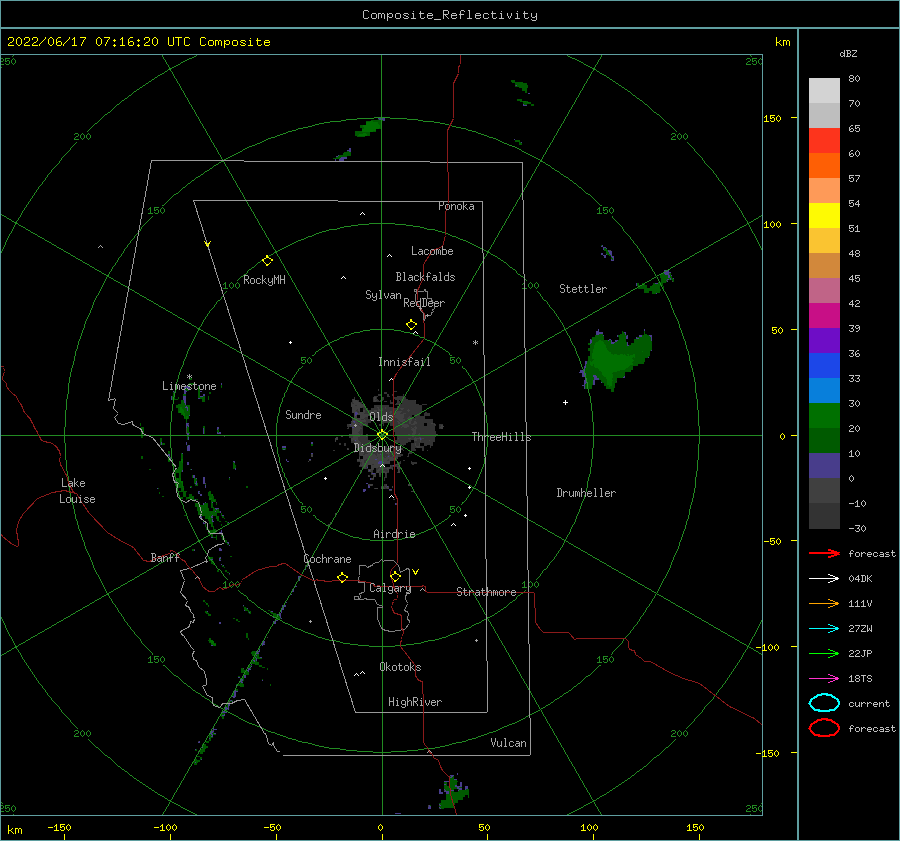Click the Blackfalds town label
900x841 pixels.
pyautogui.click(x=425, y=277)
